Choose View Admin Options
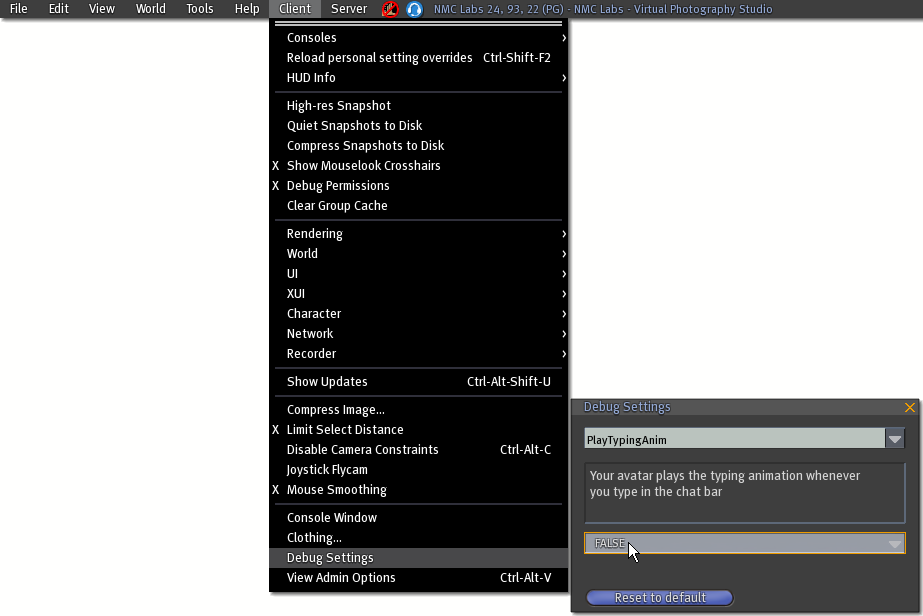The height and width of the screenshot is (616, 923). (341, 578)
